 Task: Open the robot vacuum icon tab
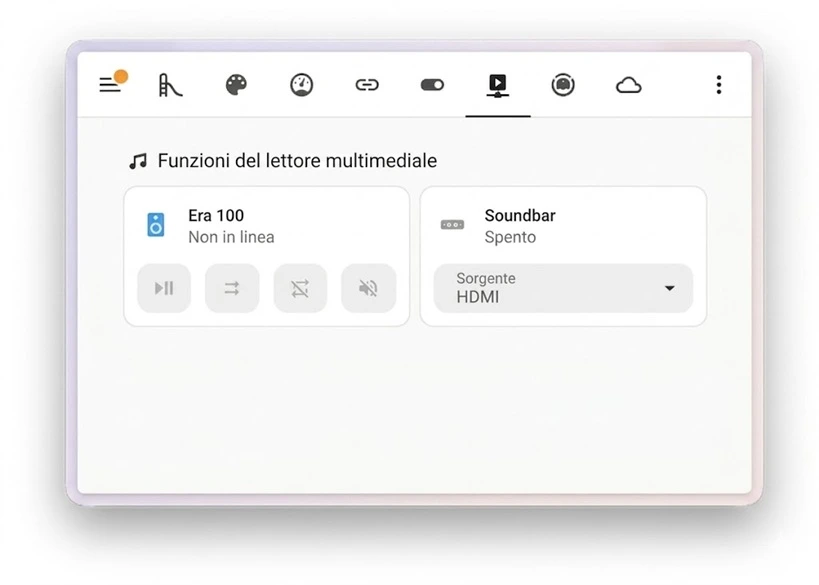tap(563, 85)
